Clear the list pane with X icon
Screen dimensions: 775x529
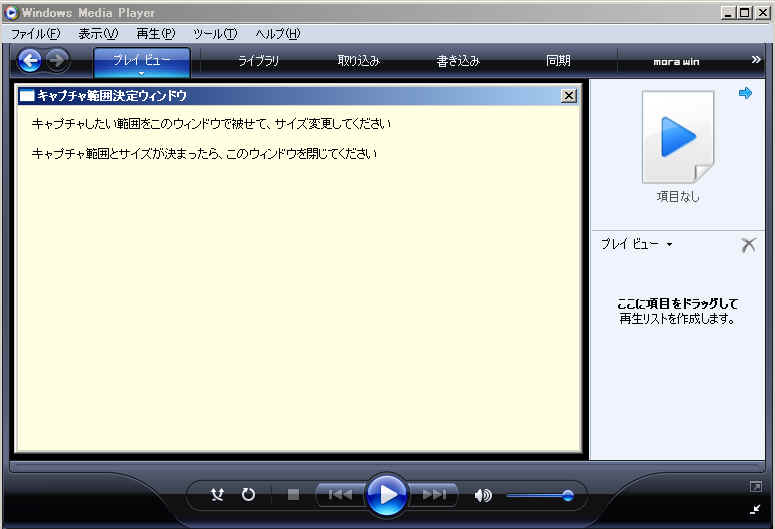748,244
